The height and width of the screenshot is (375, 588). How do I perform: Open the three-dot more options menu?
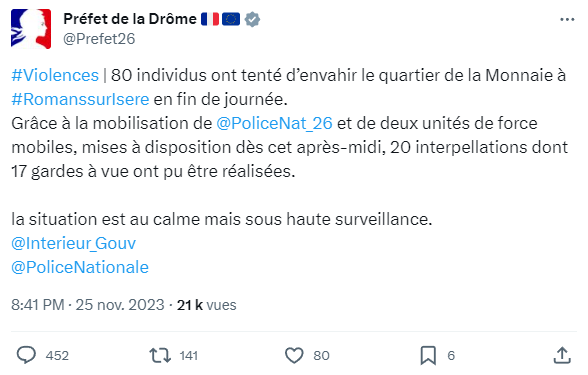pyautogui.click(x=567, y=19)
